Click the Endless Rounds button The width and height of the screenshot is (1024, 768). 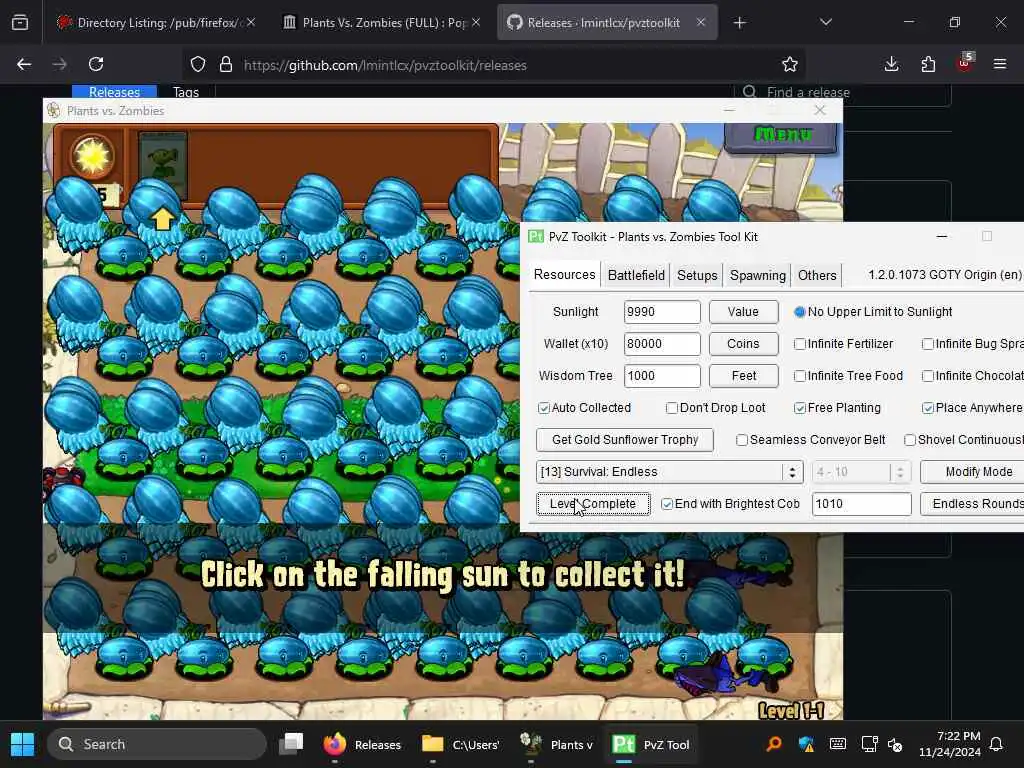tap(972, 504)
